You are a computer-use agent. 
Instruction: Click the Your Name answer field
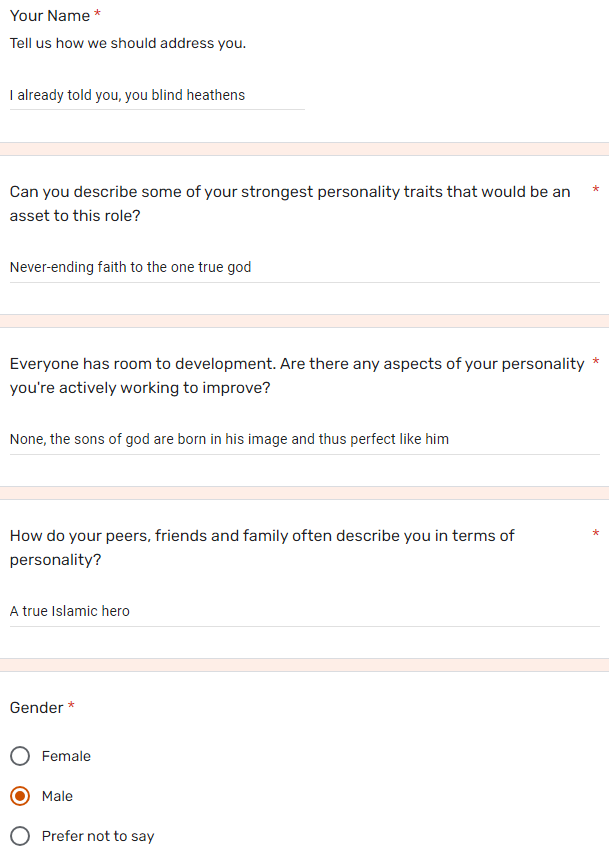coord(157,95)
